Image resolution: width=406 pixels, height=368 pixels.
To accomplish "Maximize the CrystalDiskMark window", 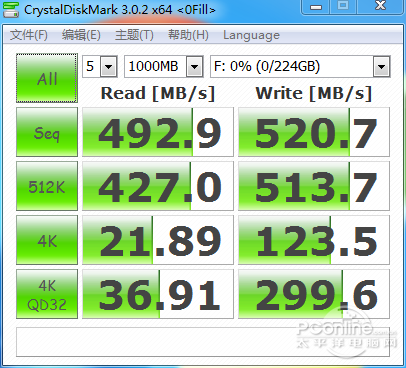I will [x=343, y=7].
